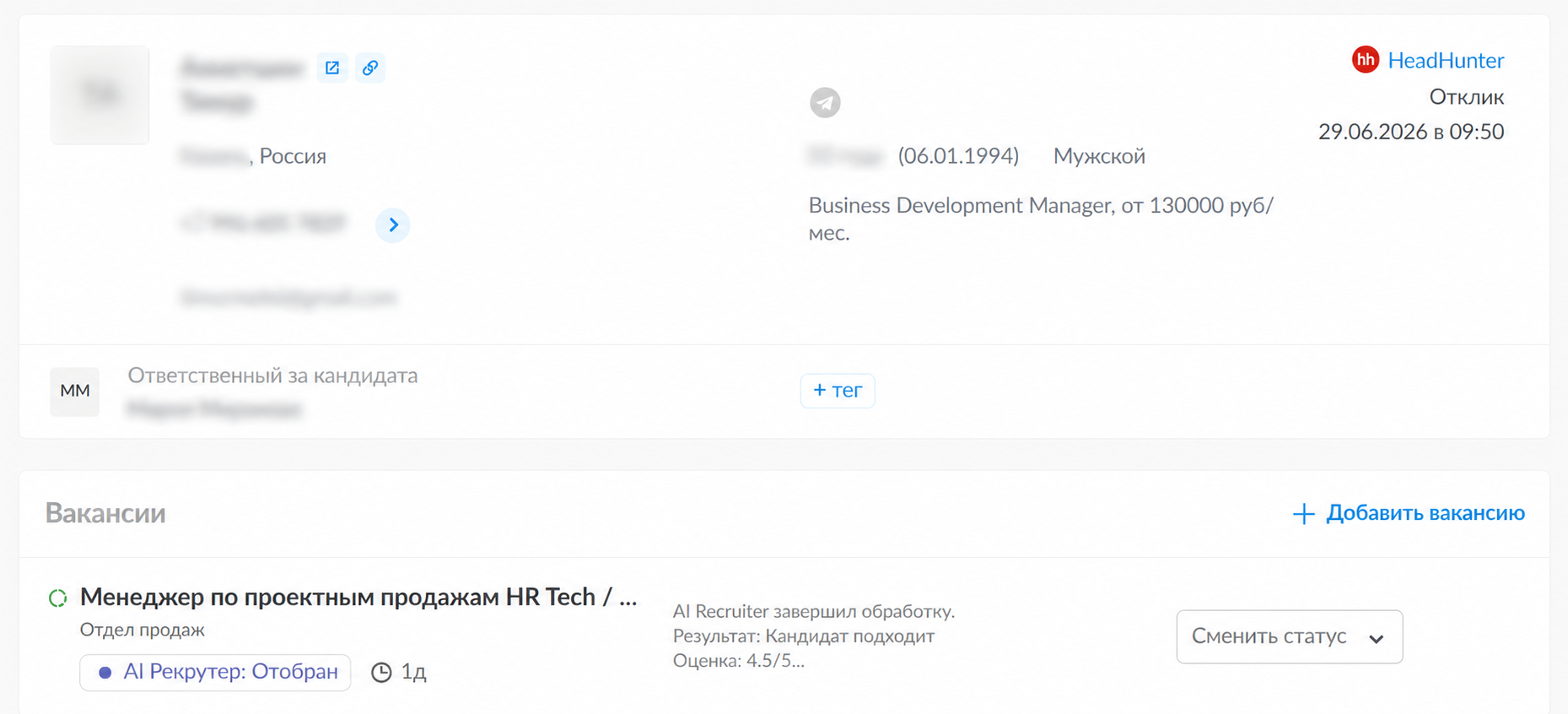Click the 1д duration text
This screenshot has height=714, width=1568.
click(x=413, y=672)
